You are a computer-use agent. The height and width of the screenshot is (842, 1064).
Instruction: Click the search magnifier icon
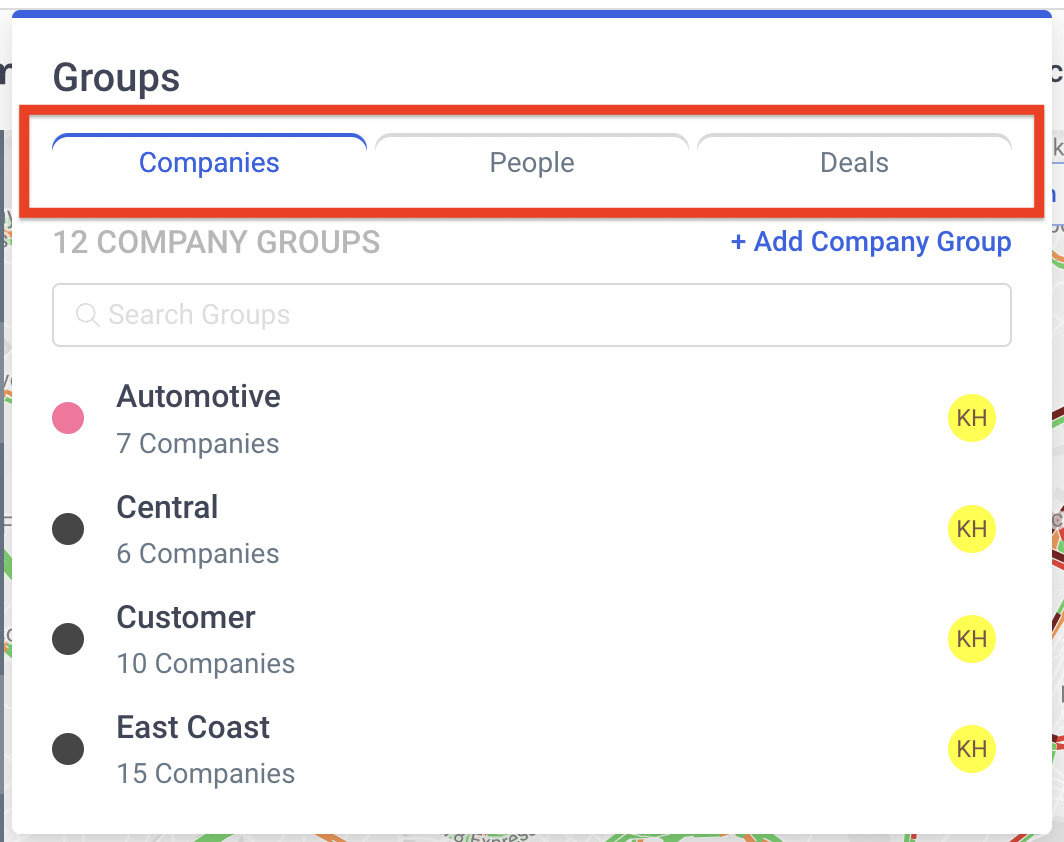tap(88, 315)
